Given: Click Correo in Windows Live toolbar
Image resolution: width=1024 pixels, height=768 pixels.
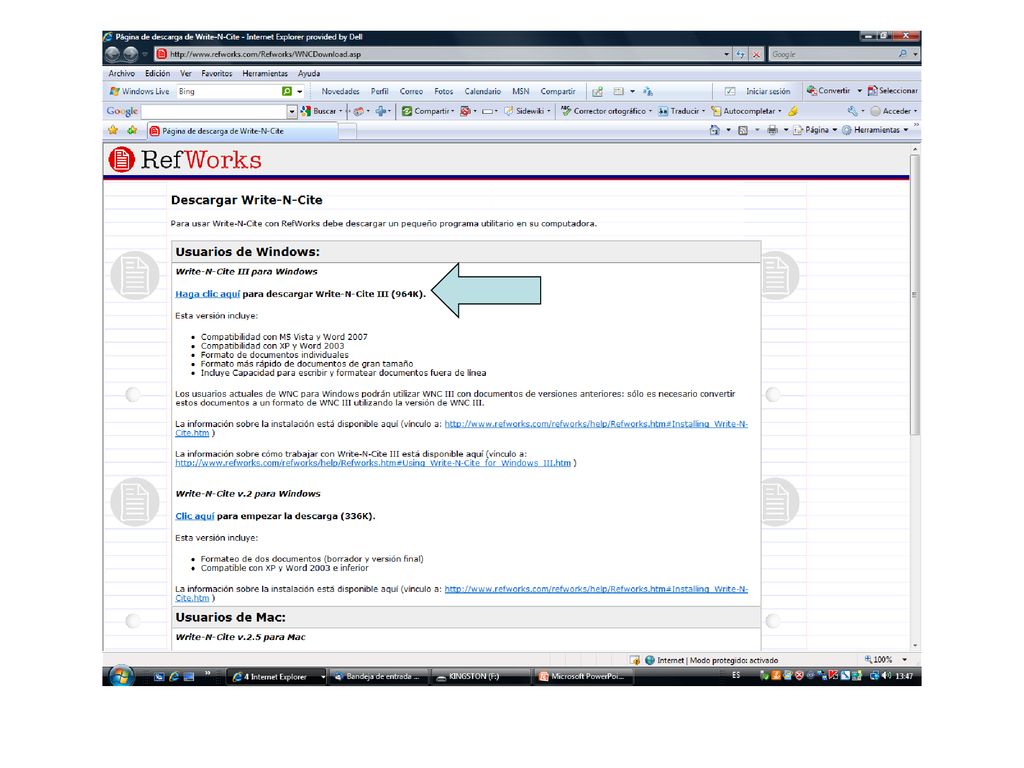Looking at the screenshot, I should click(411, 91).
